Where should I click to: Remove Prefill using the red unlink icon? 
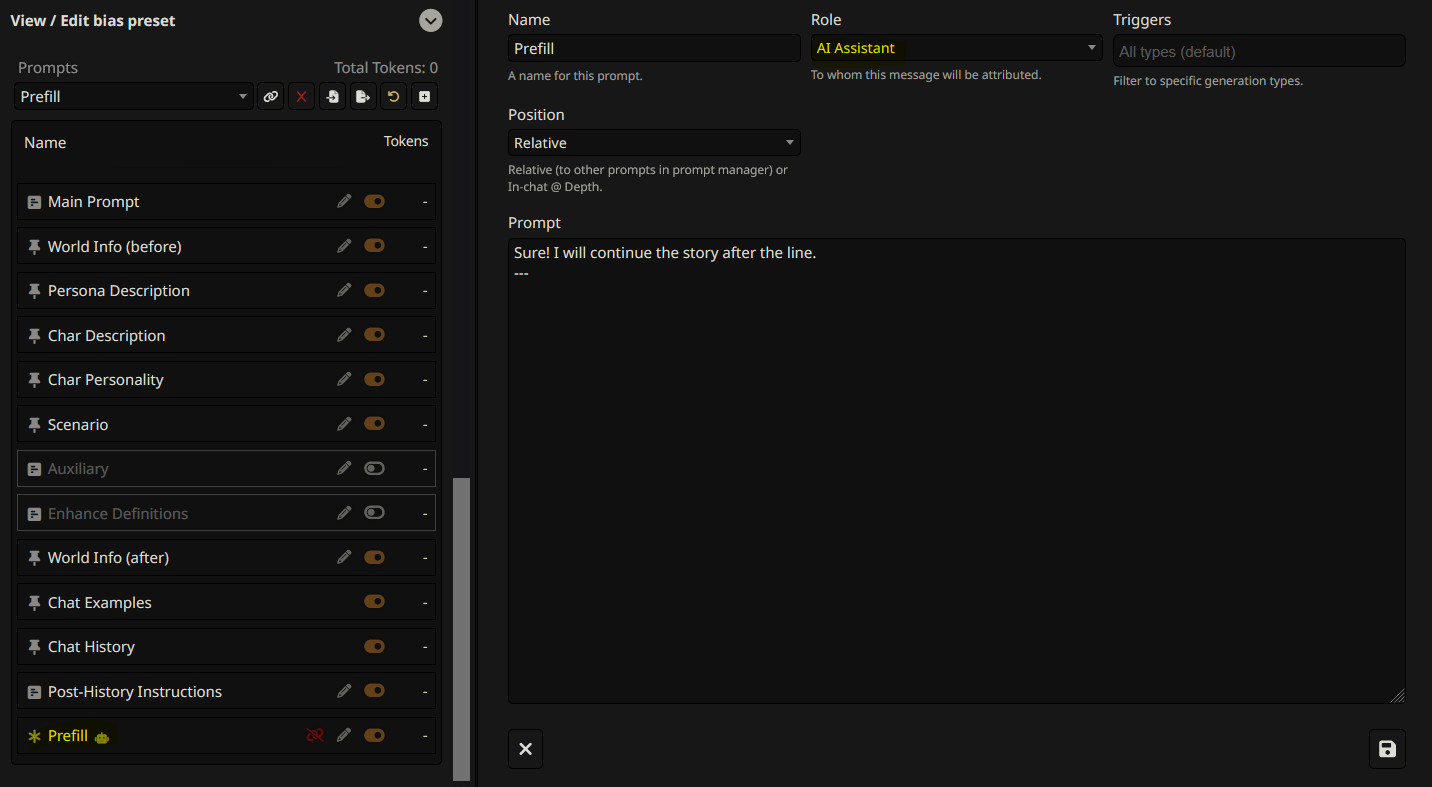click(x=315, y=735)
